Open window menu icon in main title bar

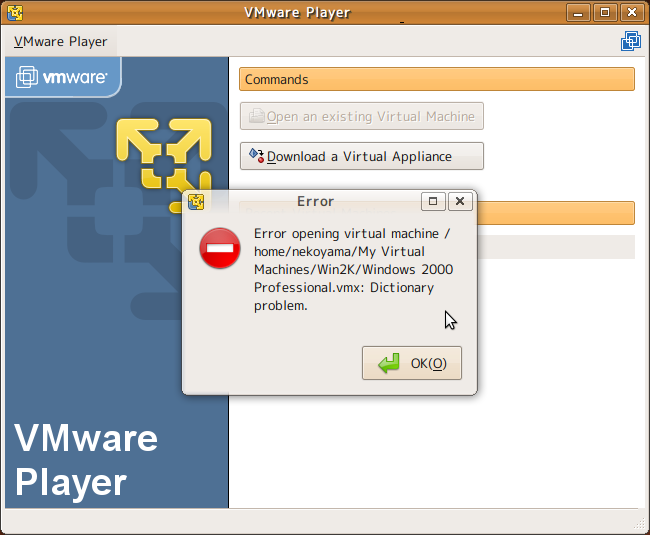point(14,13)
